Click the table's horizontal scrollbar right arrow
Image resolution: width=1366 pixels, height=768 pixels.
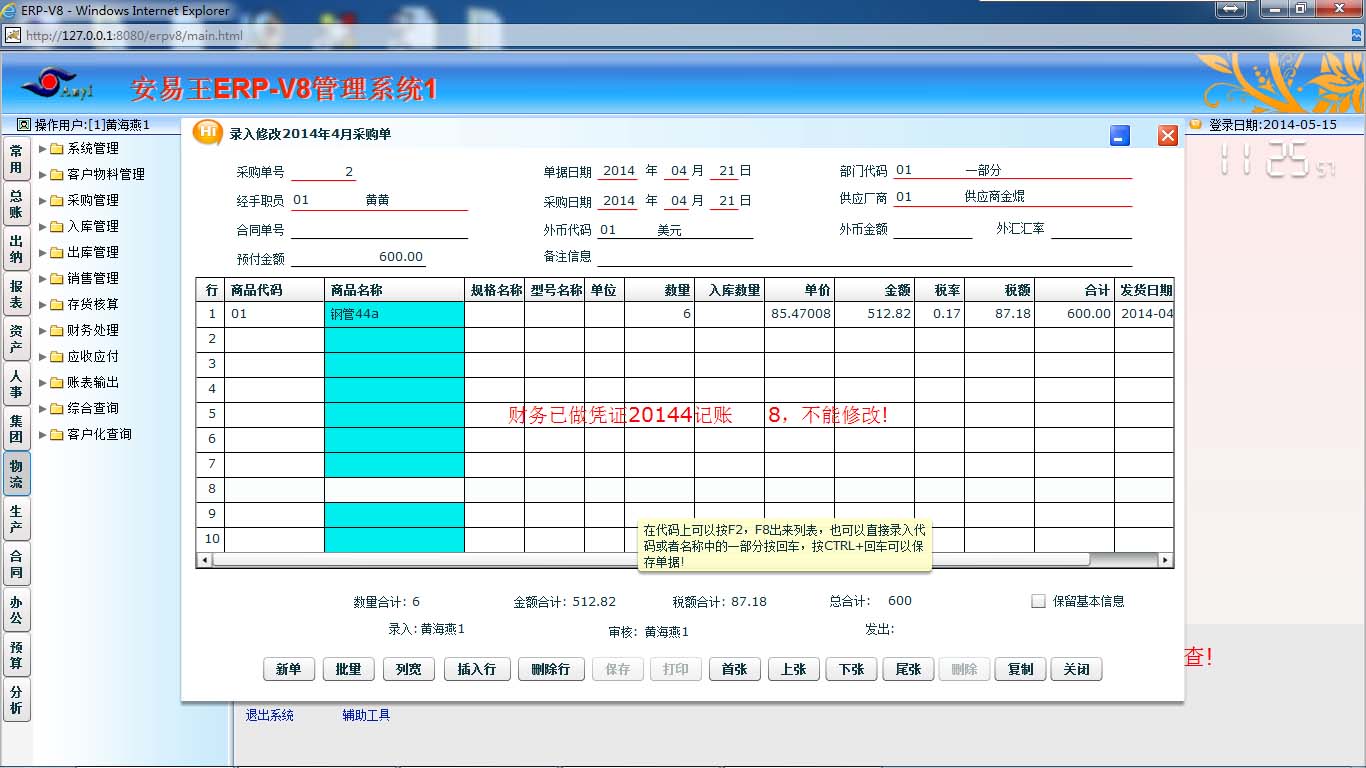pos(1165,560)
